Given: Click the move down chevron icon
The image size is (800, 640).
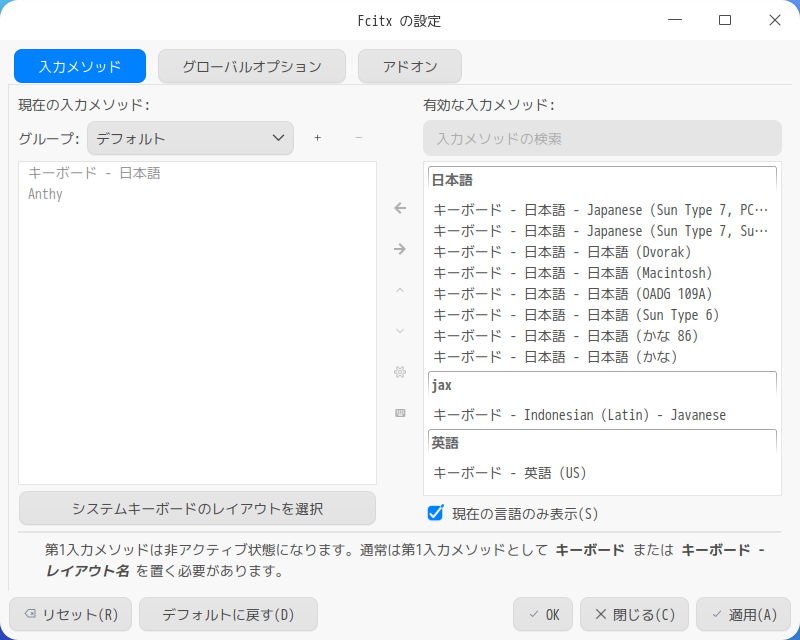Looking at the screenshot, I should (400, 331).
